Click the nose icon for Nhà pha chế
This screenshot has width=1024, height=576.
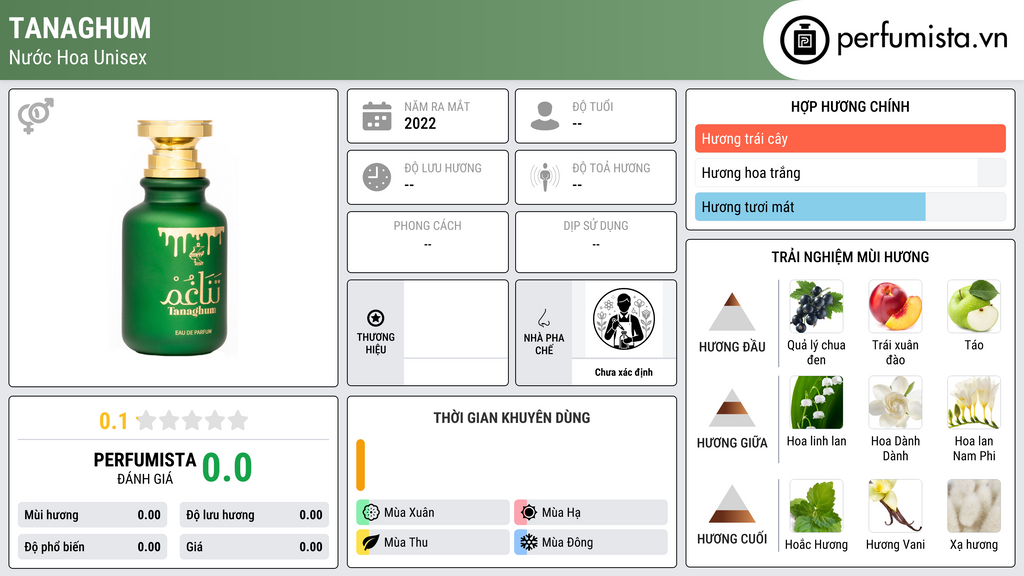(543, 318)
